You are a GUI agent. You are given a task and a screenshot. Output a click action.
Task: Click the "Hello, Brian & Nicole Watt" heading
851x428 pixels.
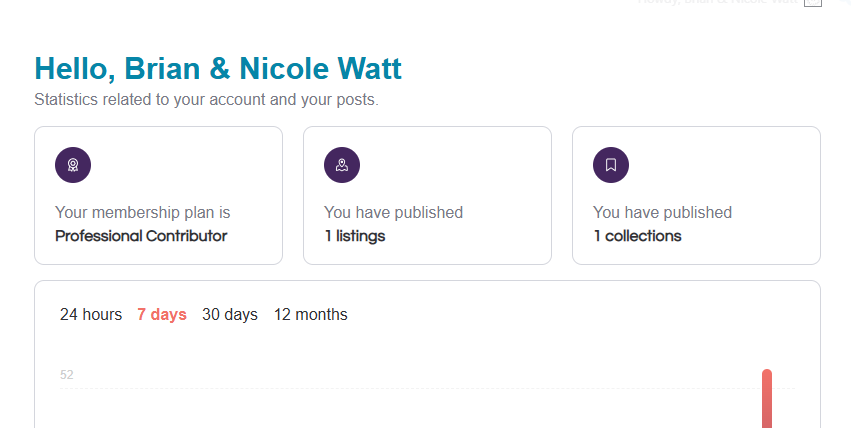point(218,69)
